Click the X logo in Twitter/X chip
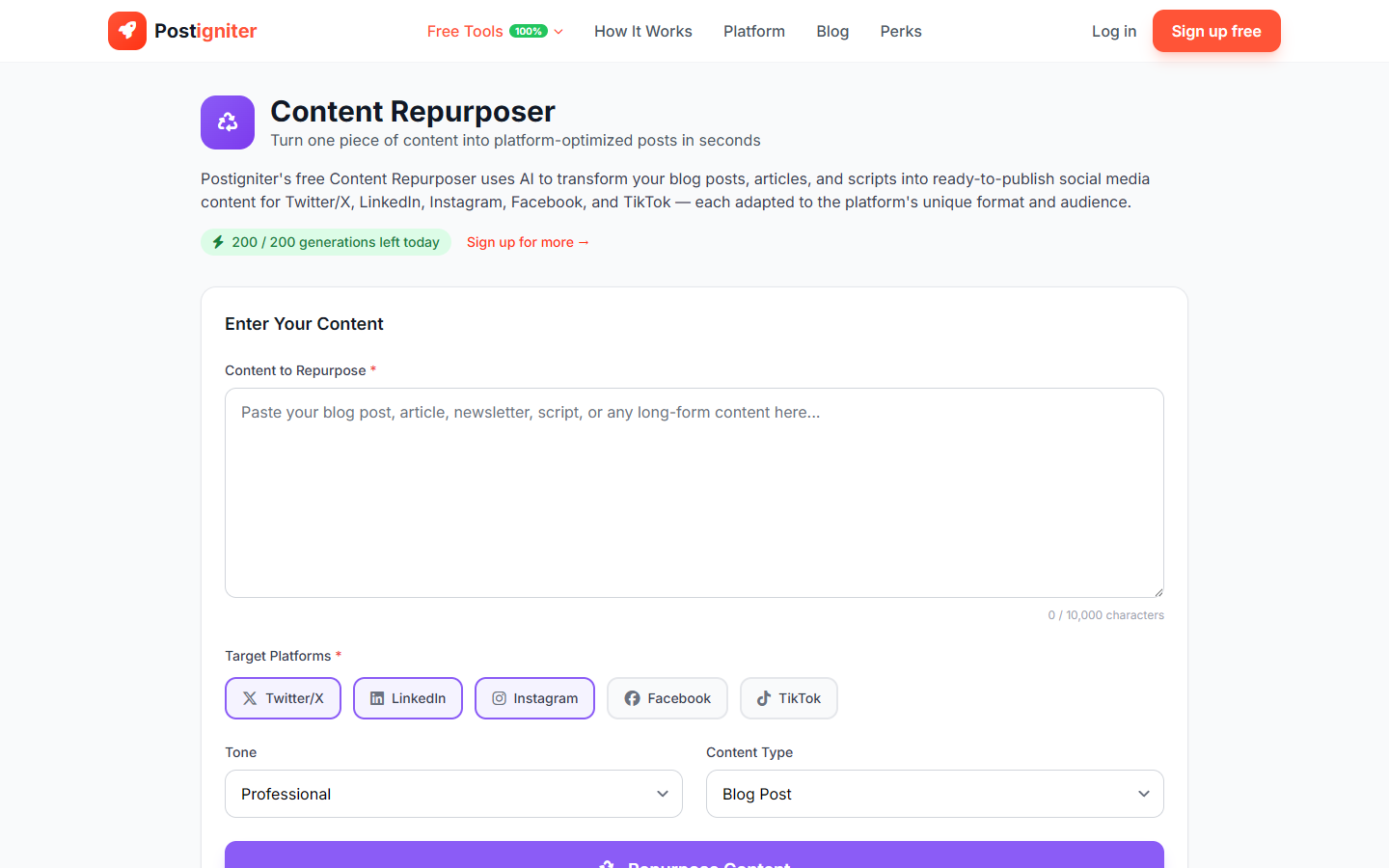This screenshot has height=868, width=1389. (x=250, y=698)
